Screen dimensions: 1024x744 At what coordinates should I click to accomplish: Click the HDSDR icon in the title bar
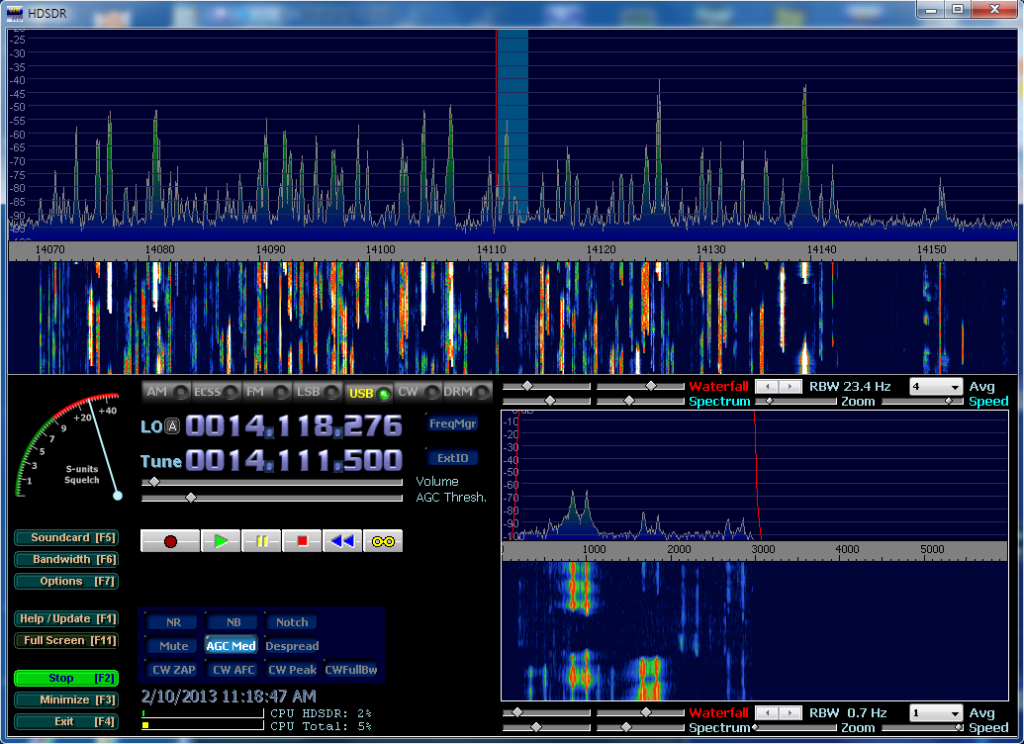click(13, 13)
